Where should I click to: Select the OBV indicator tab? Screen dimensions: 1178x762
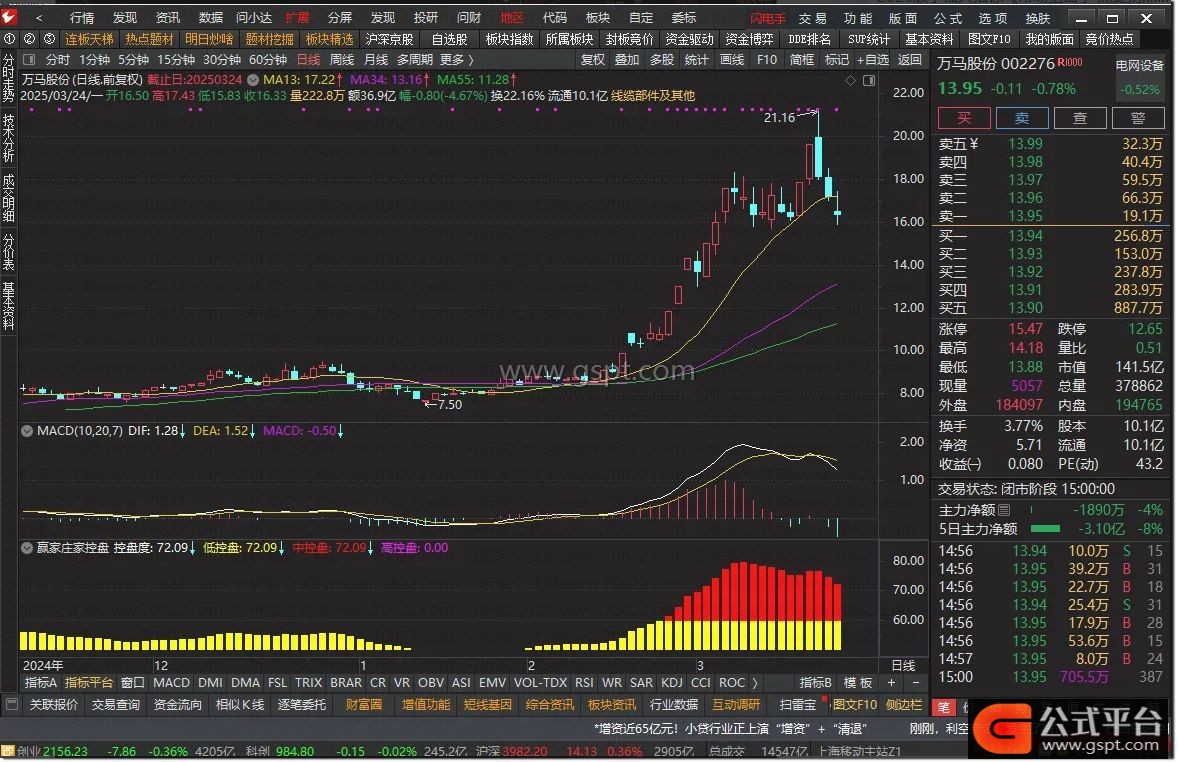(x=430, y=682)
